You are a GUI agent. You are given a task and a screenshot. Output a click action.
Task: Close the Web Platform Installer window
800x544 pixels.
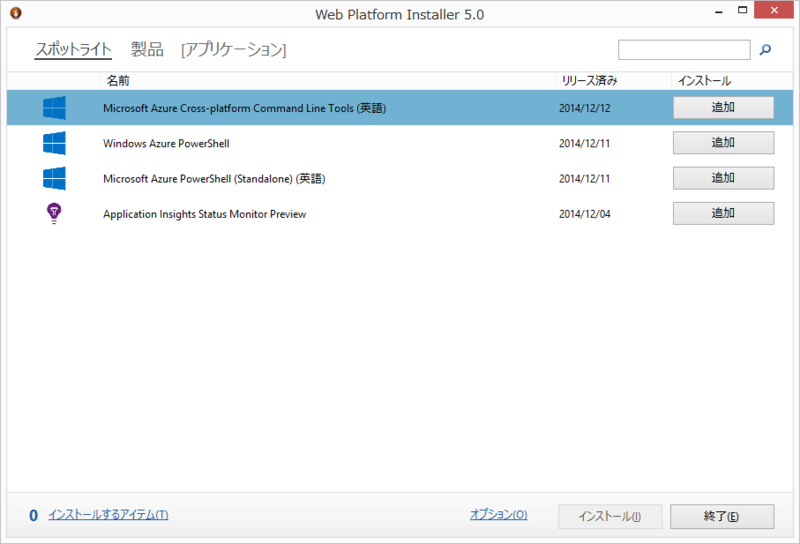coord(774,10)
